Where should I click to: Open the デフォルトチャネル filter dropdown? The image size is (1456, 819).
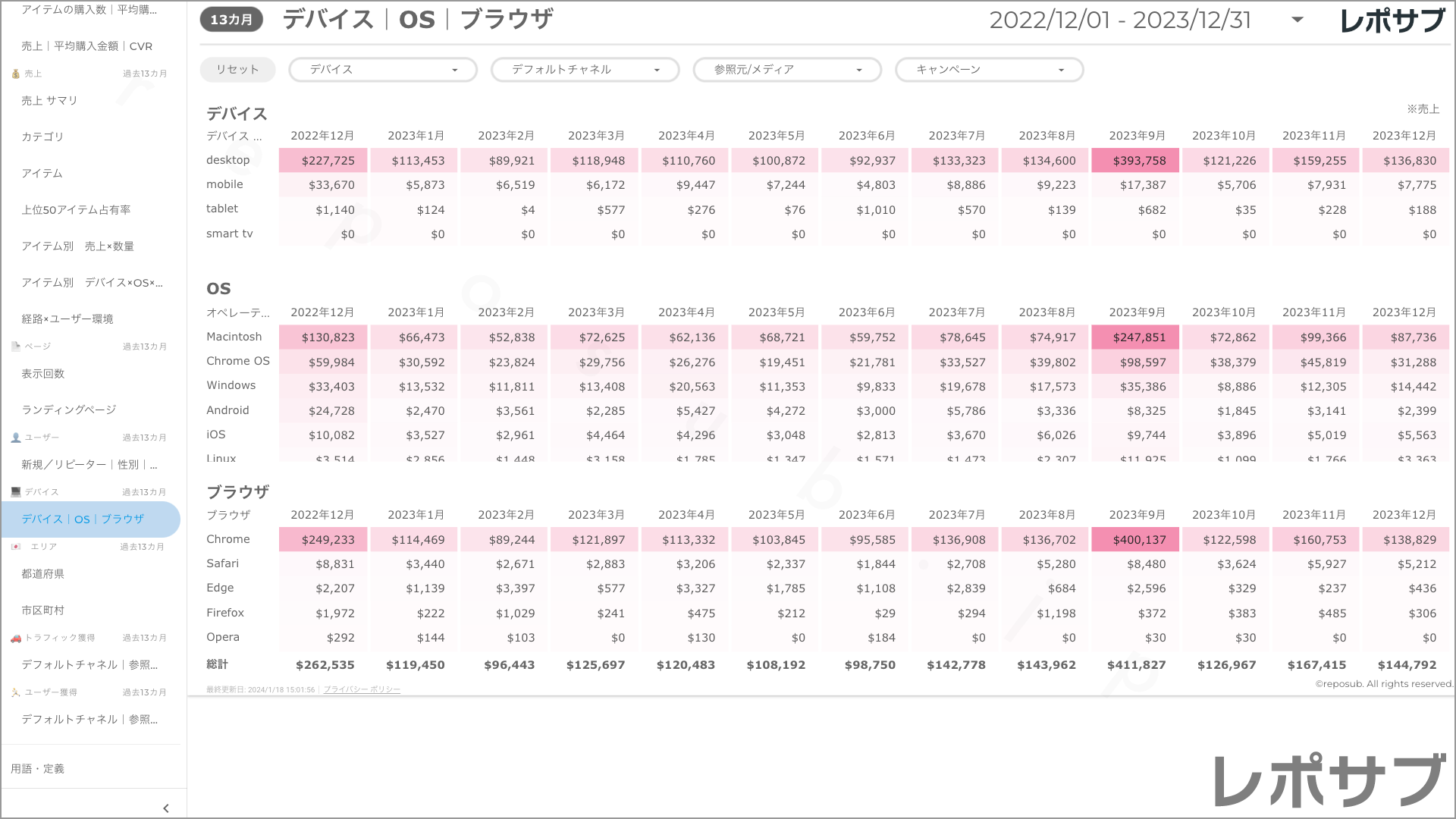[585, 70]
